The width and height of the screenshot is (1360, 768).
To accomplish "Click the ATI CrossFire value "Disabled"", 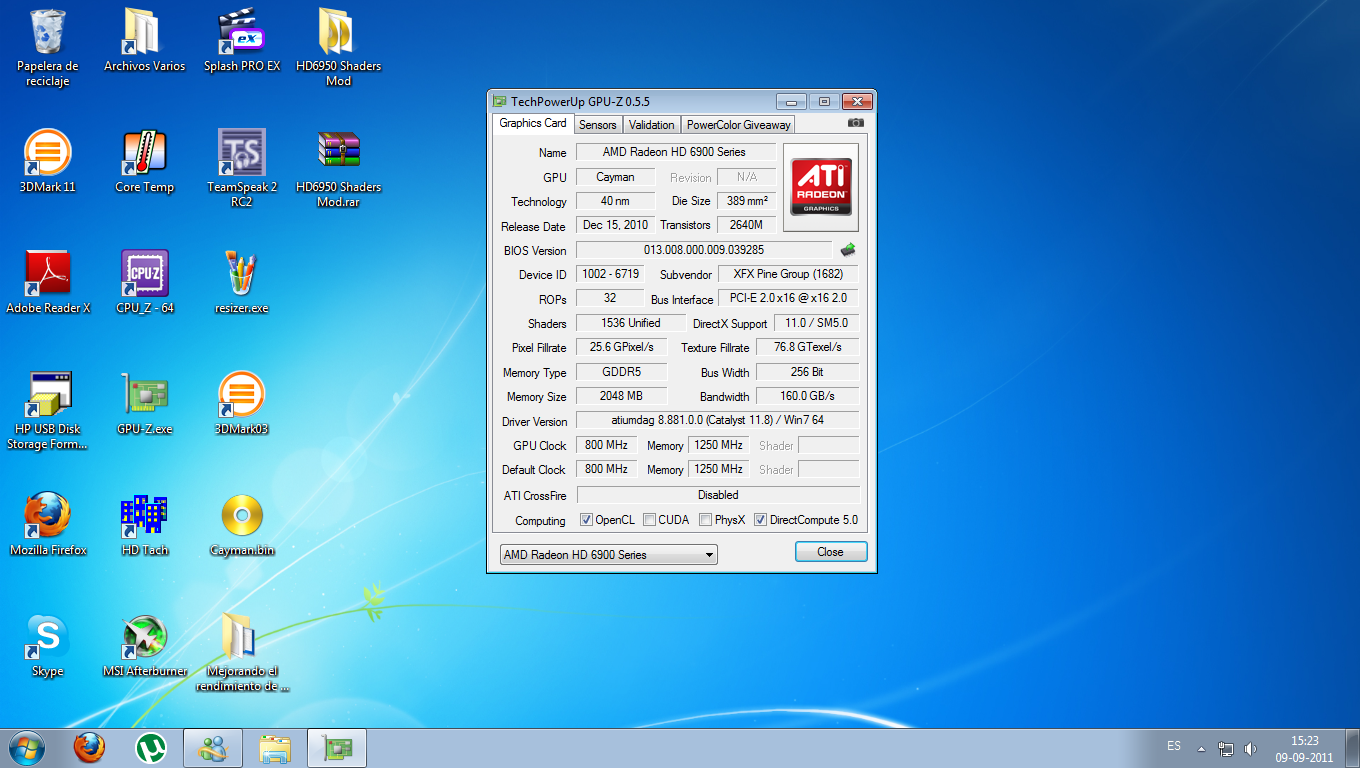I will [718, 495].
